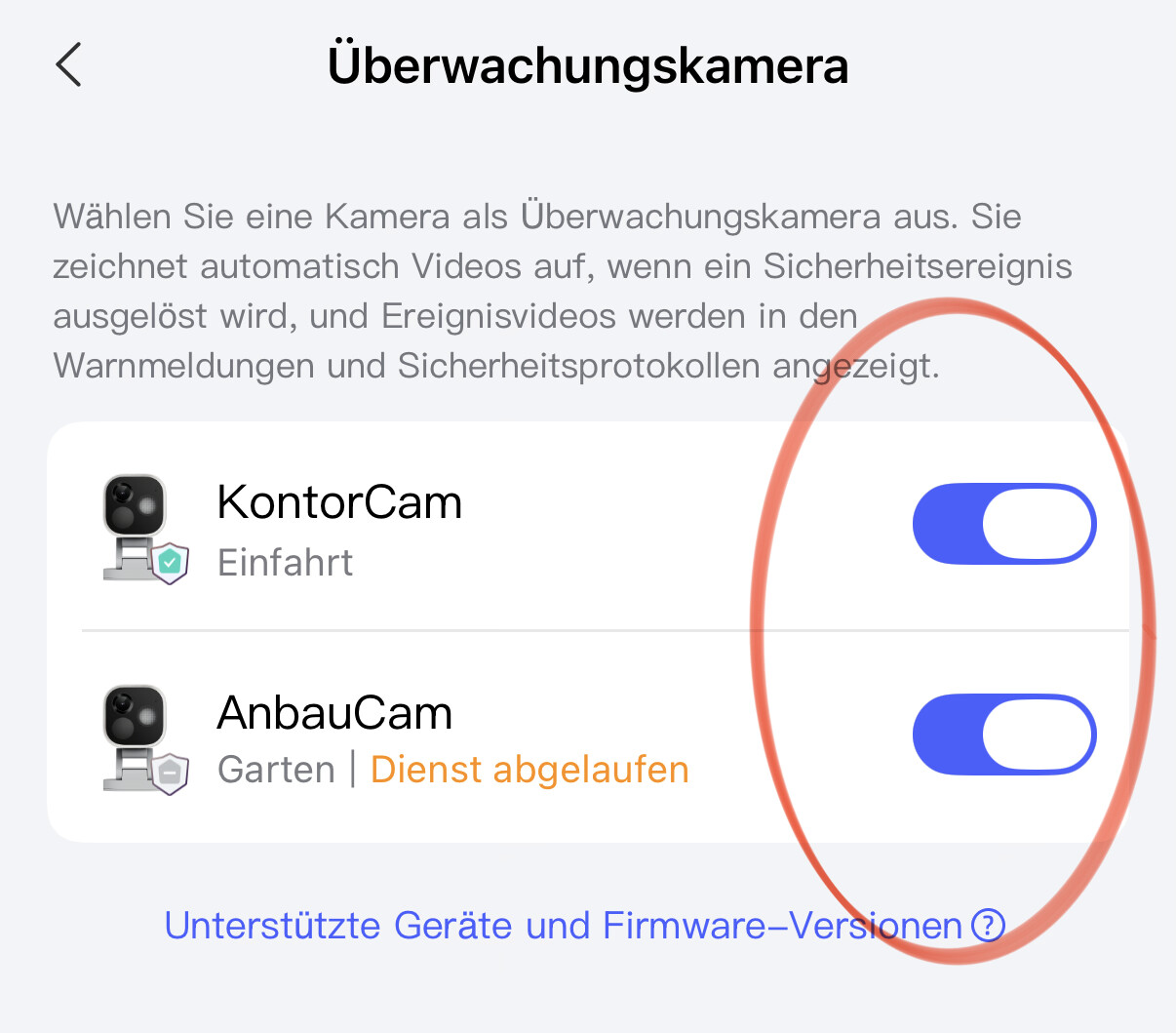Tap the green shield badge on KontorCam
Image resolution: width=1176 pixels, height=1033 pixels.
coord(170,563)
